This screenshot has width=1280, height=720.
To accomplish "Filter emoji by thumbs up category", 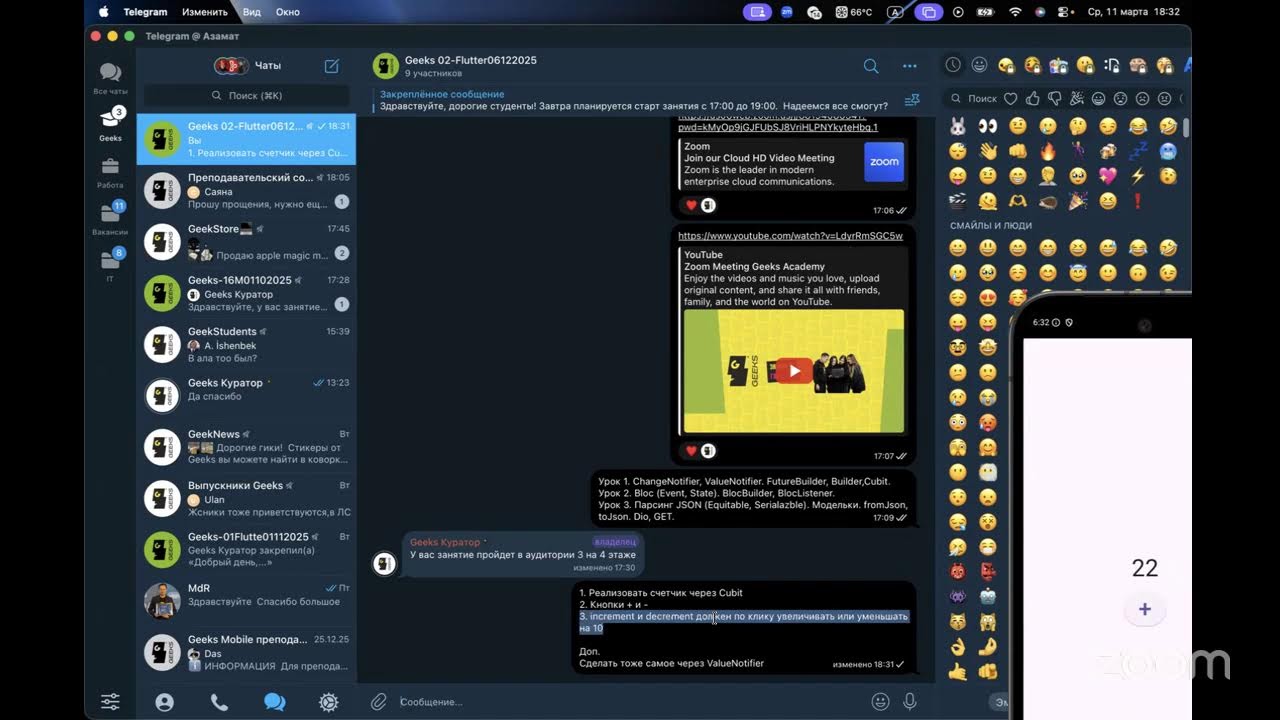I will click(x=1032, y=98).
